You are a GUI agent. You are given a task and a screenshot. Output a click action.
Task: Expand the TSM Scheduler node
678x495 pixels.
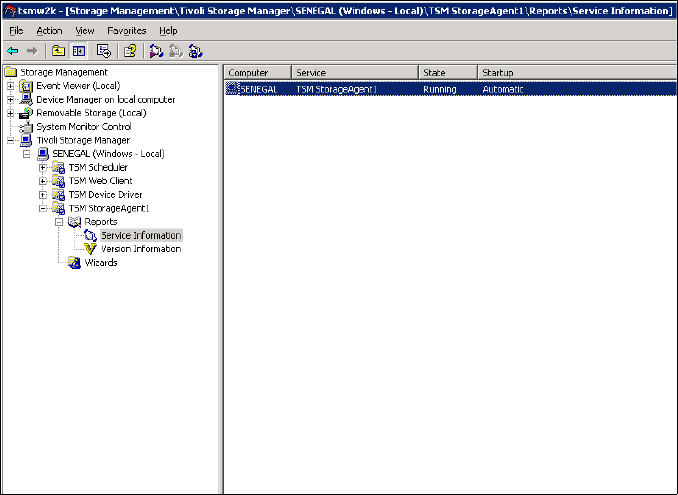(42, 167)
